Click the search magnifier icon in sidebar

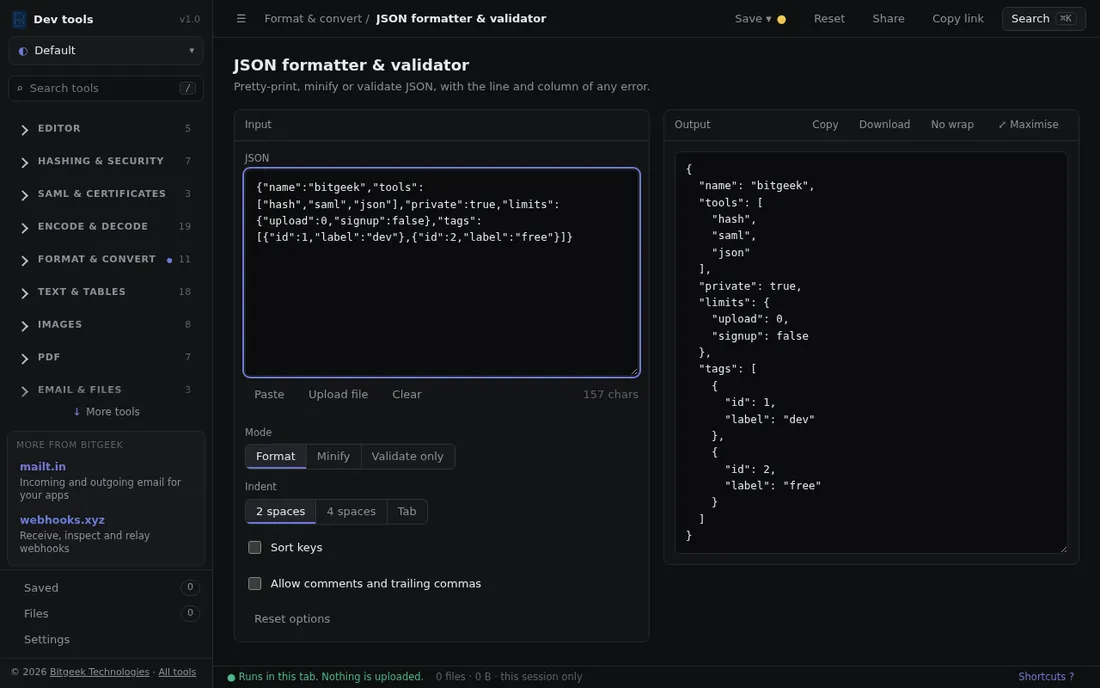point(20,88)
